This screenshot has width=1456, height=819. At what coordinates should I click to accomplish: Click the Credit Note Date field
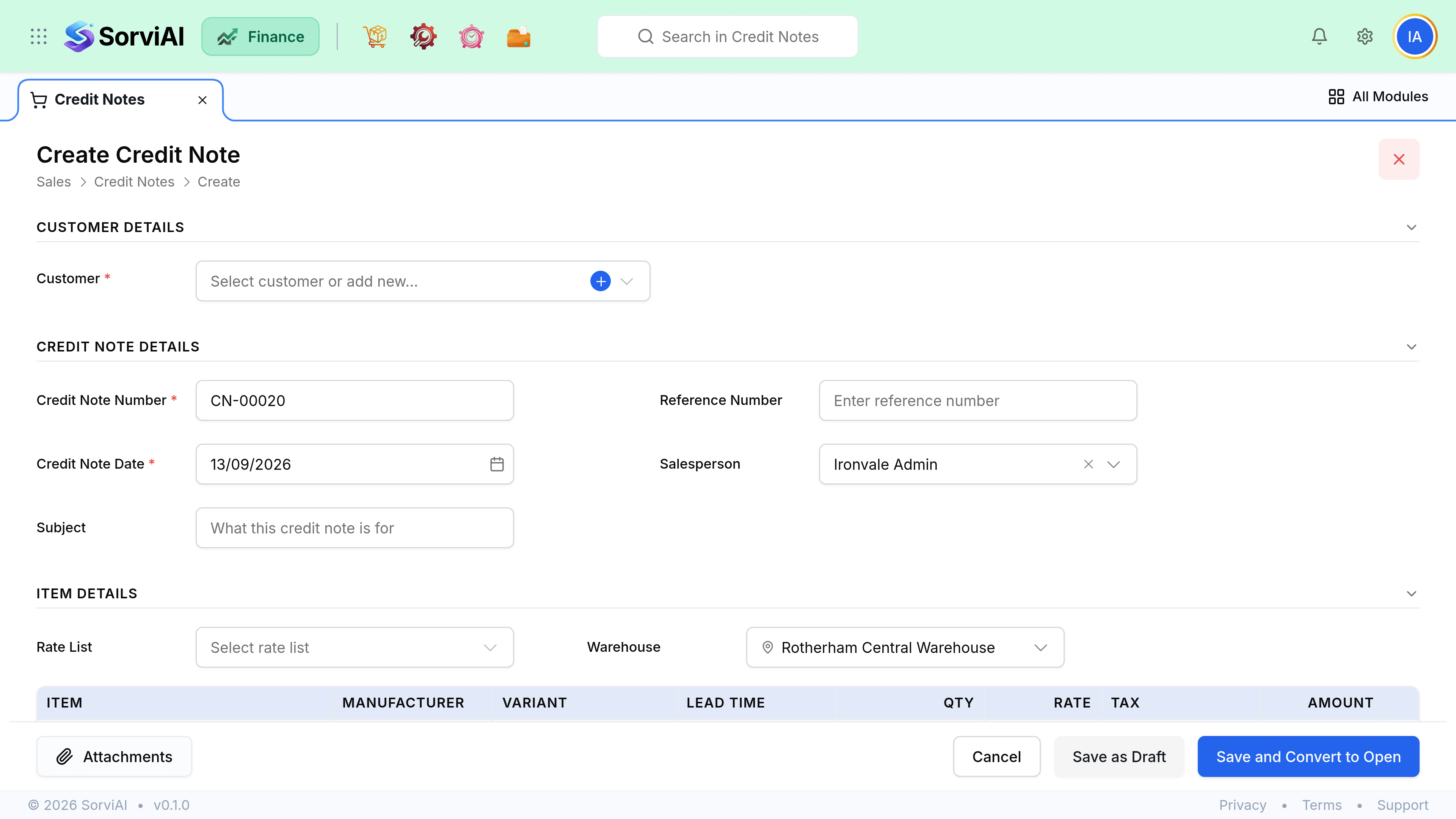point(355,464)
